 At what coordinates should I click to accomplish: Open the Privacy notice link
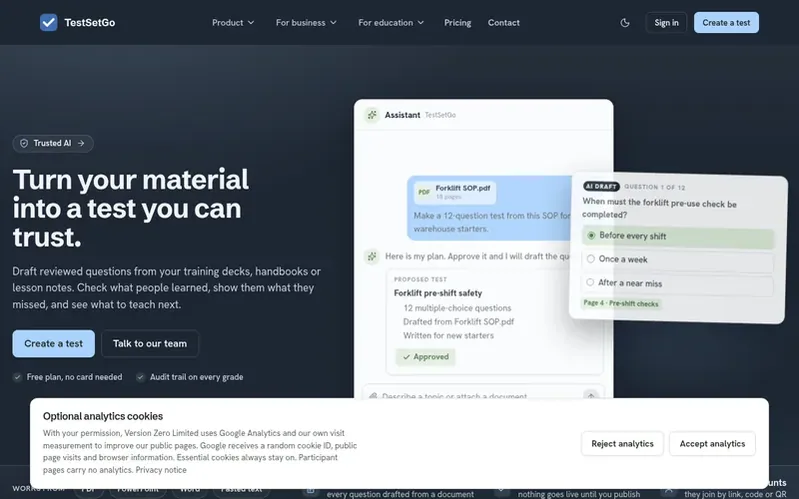pyautogui.click(x=161, y=470)
